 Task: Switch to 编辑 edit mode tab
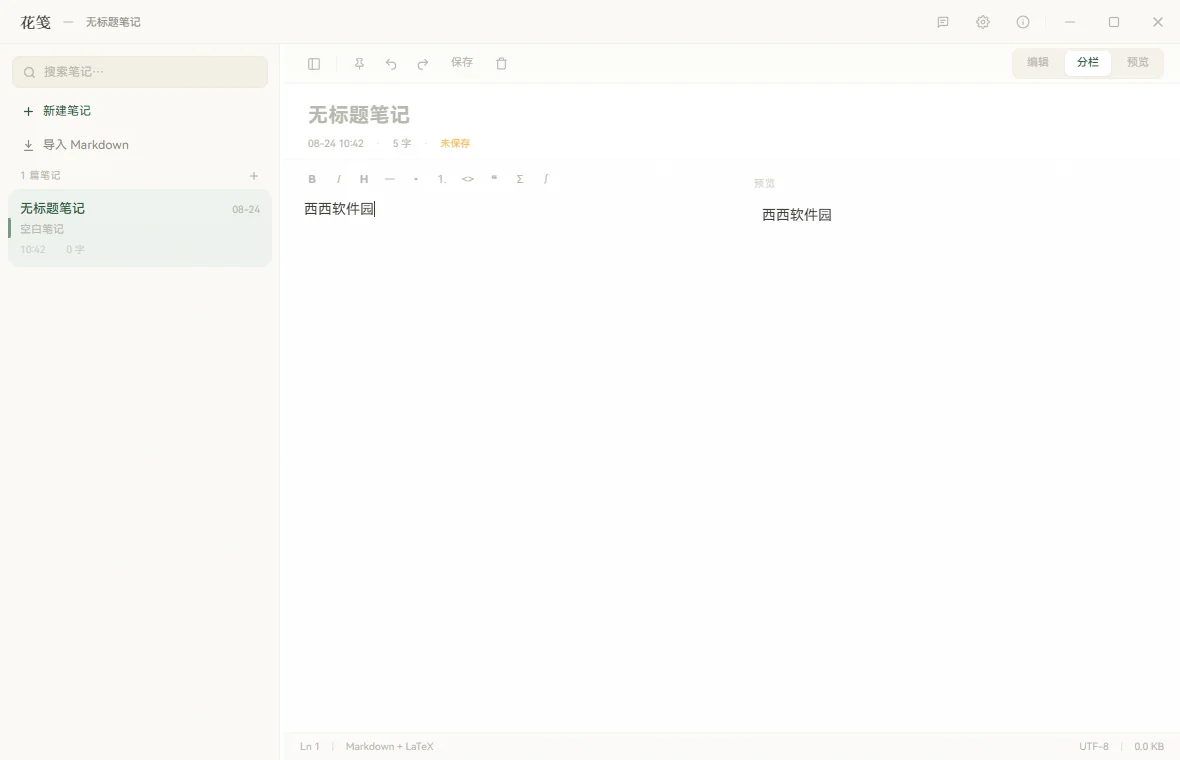[1038, 62]
